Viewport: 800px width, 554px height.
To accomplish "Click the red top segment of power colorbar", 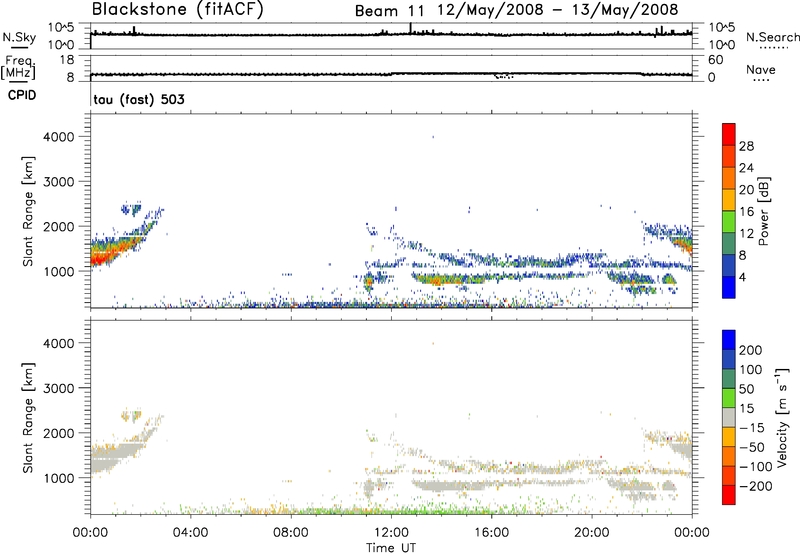I will (729, 134).
